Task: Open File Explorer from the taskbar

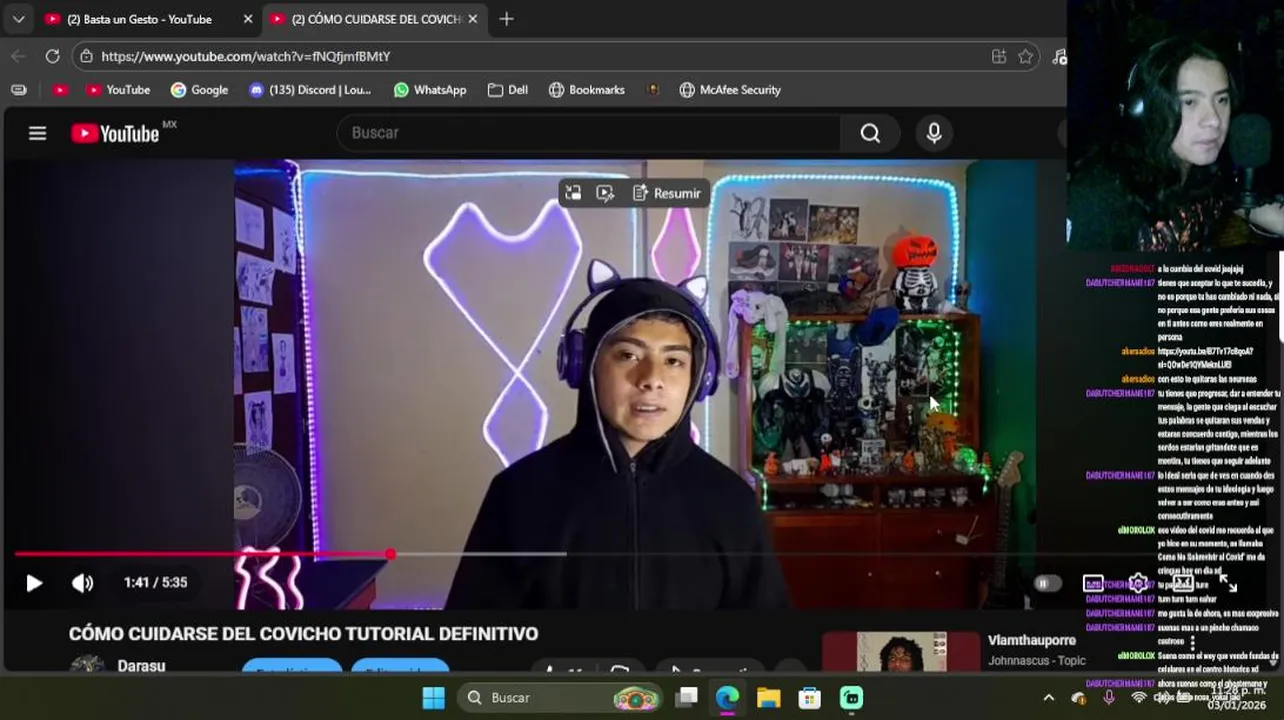Action: (768, 698)
